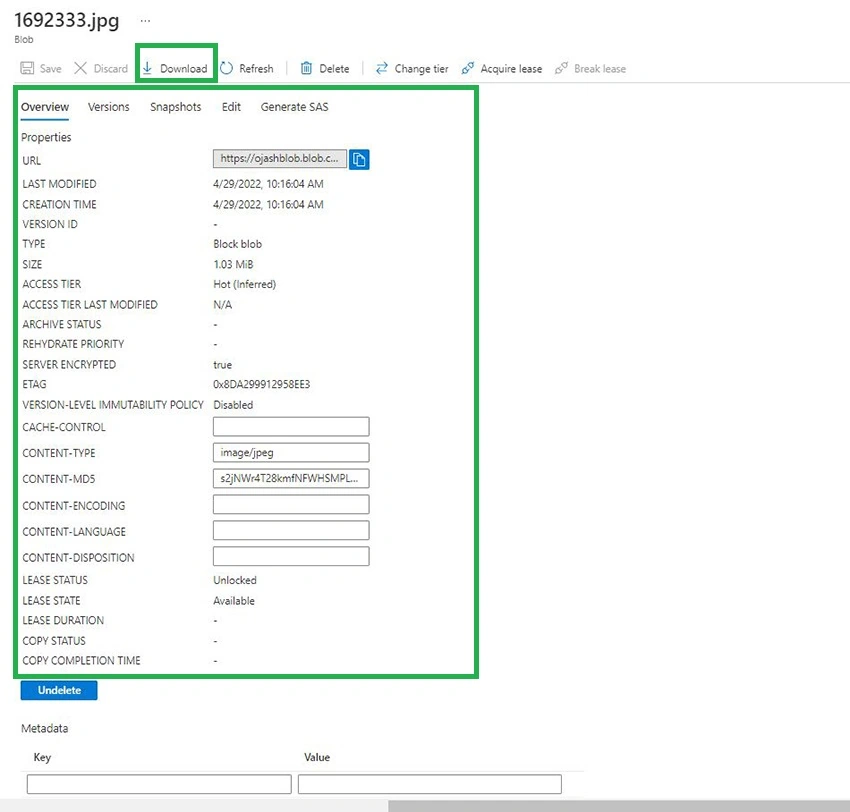Screen dimensions: 850x812
Task: Click into the CACHE-CONTROL field
Action: pyautogui.click(x=291, y=427)
